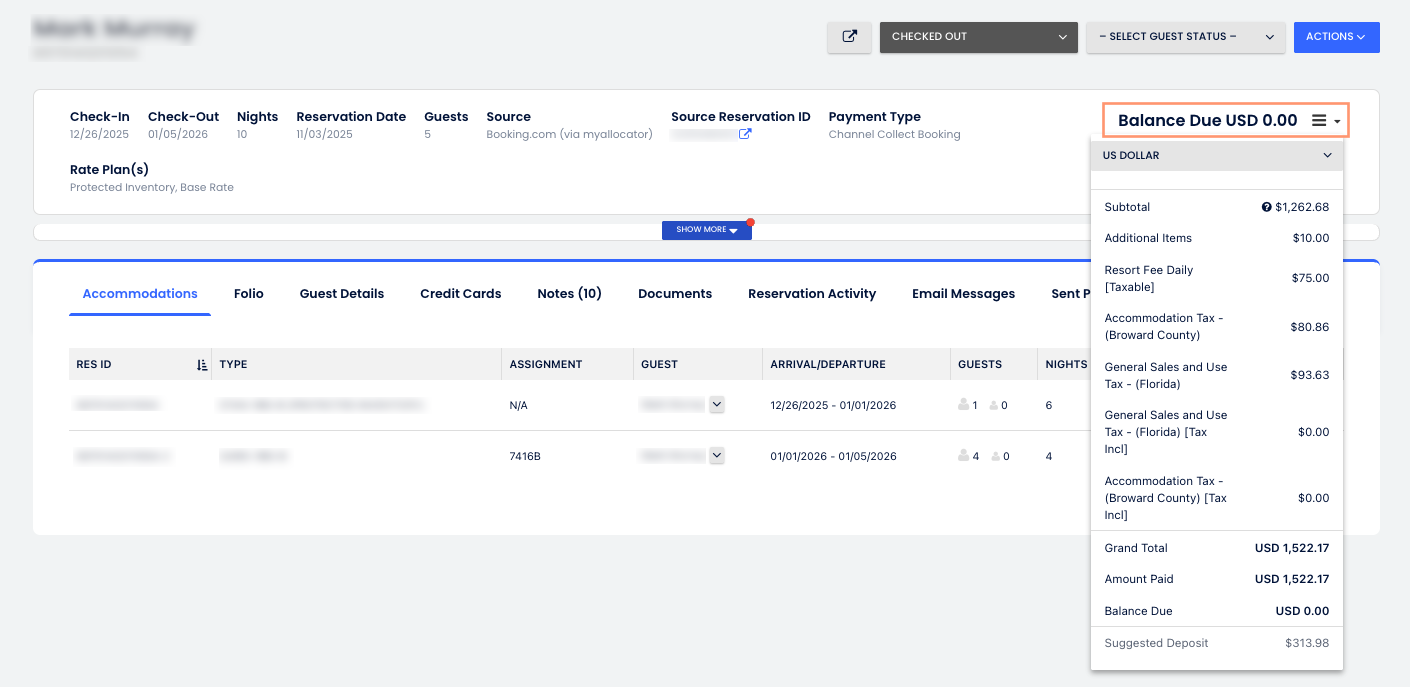Image resolution: width=1410 pixels, height=687 pixels.
Task: Open guest dropdown in the 7416B row
Action: (716, 456)
